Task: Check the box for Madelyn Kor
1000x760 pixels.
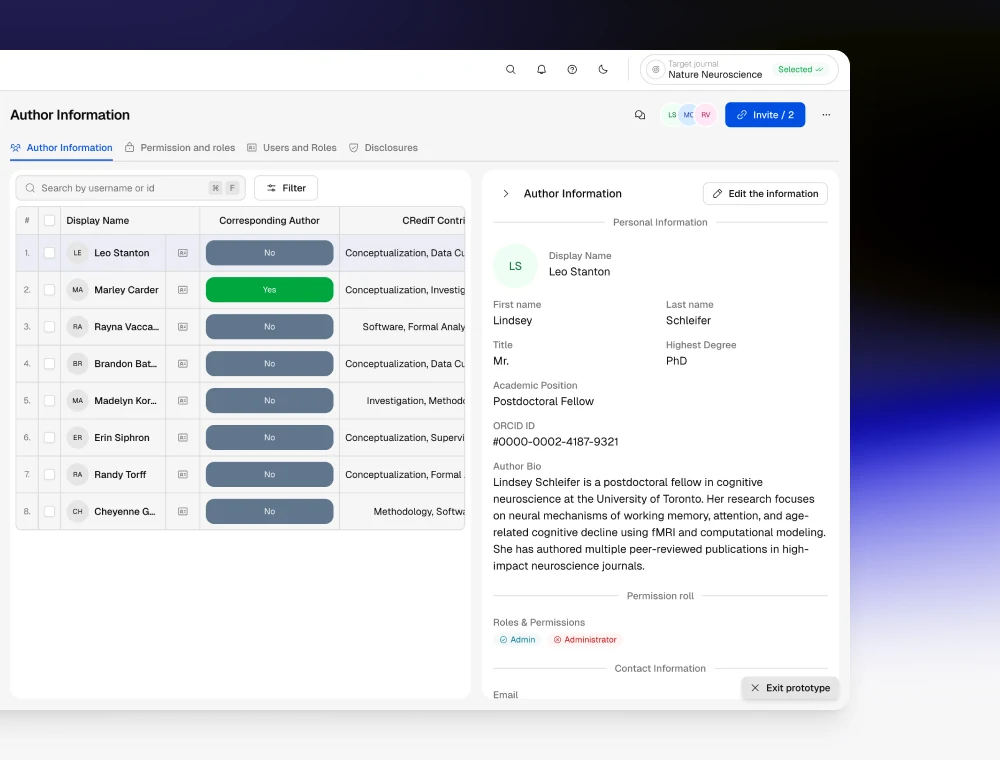Action: (x=49, y=401)
